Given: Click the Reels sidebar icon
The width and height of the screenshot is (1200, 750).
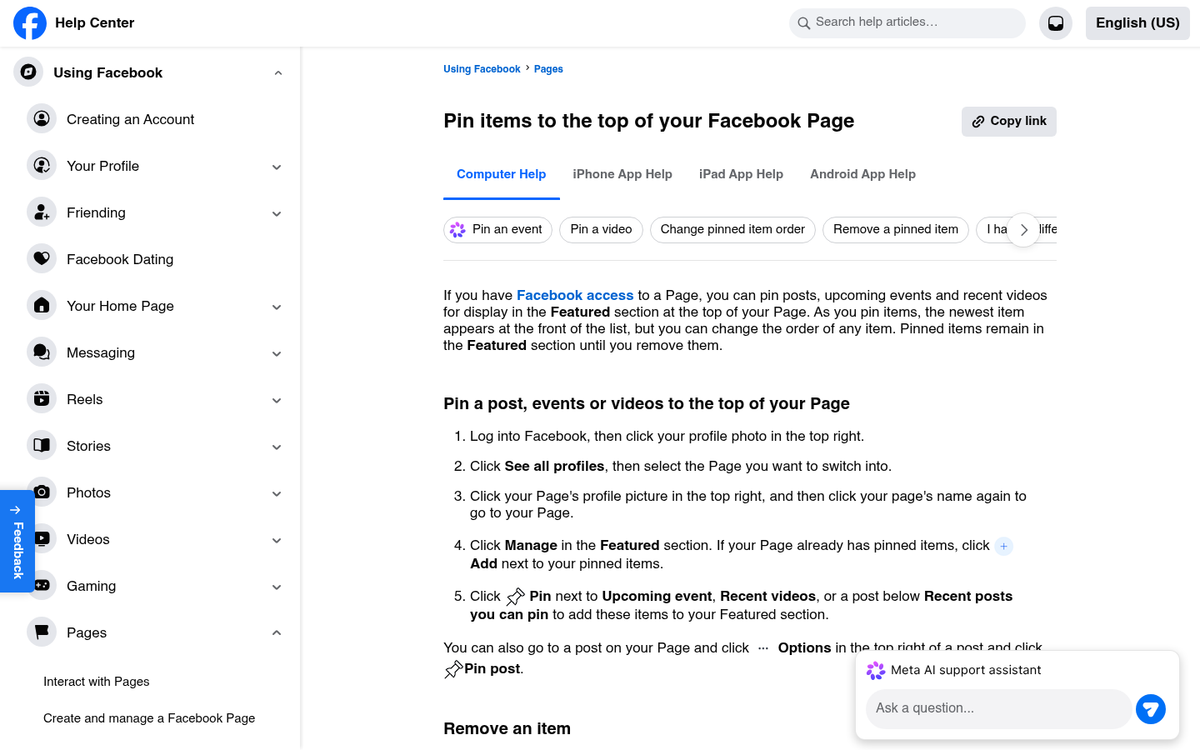Looking at the screenshot, I should (42, 399).
